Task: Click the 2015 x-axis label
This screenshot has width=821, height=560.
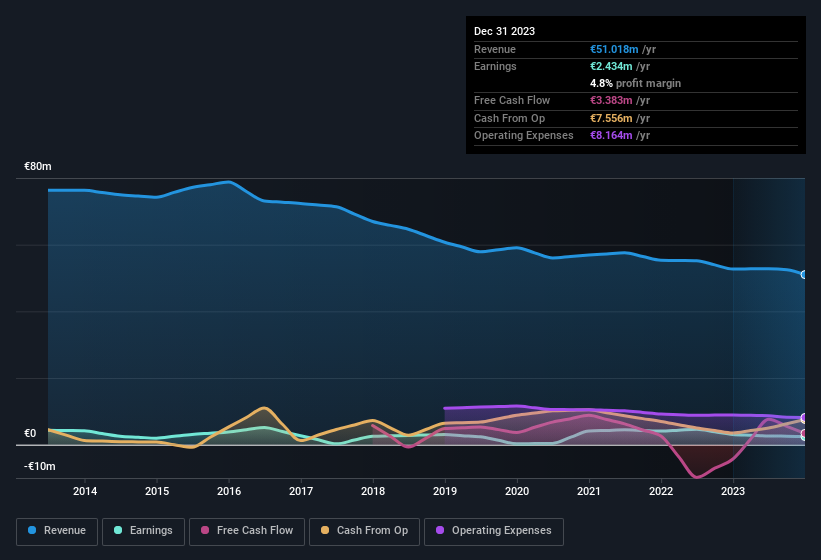Action: (x=157, y=491)
